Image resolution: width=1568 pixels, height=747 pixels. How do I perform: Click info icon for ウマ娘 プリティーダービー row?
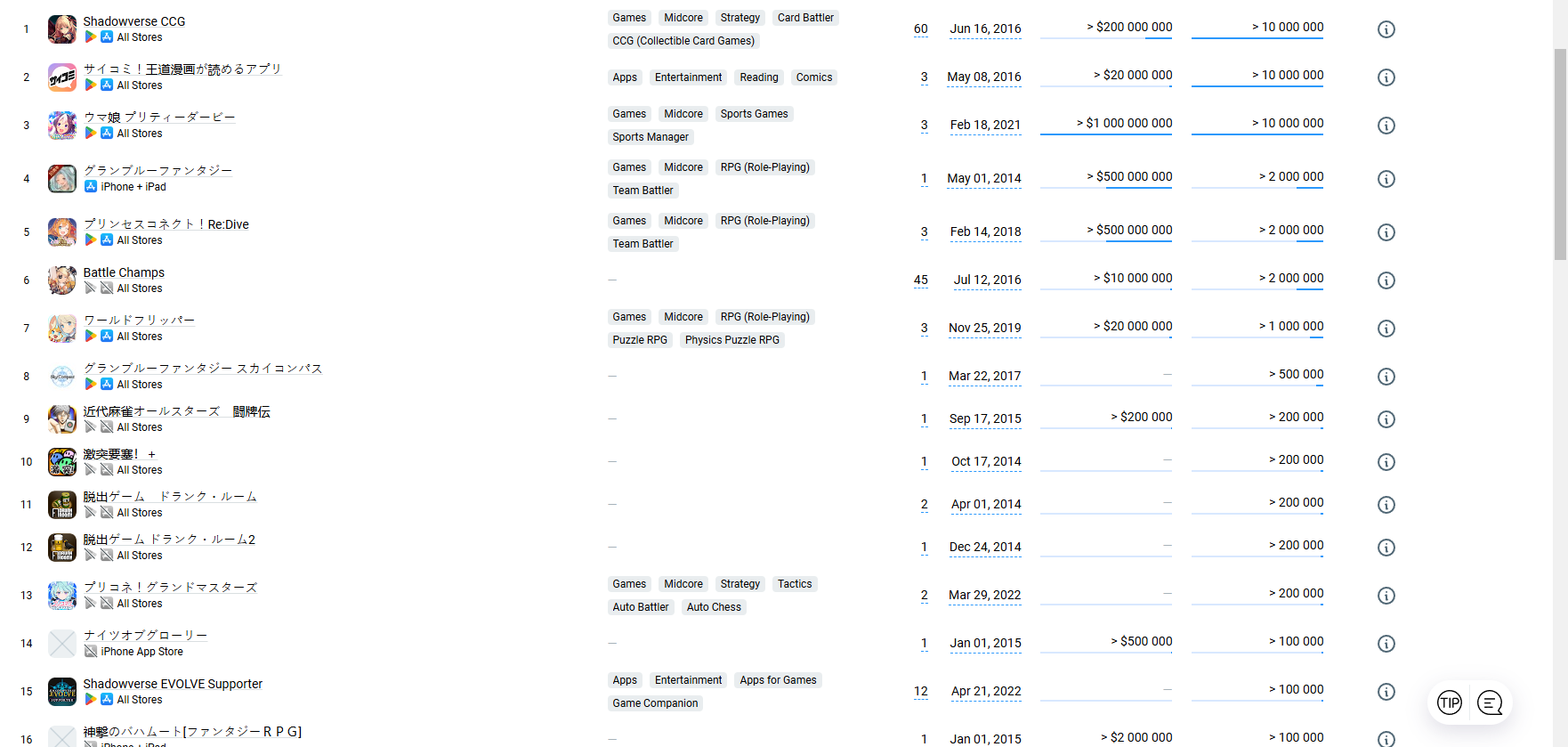1386,126
